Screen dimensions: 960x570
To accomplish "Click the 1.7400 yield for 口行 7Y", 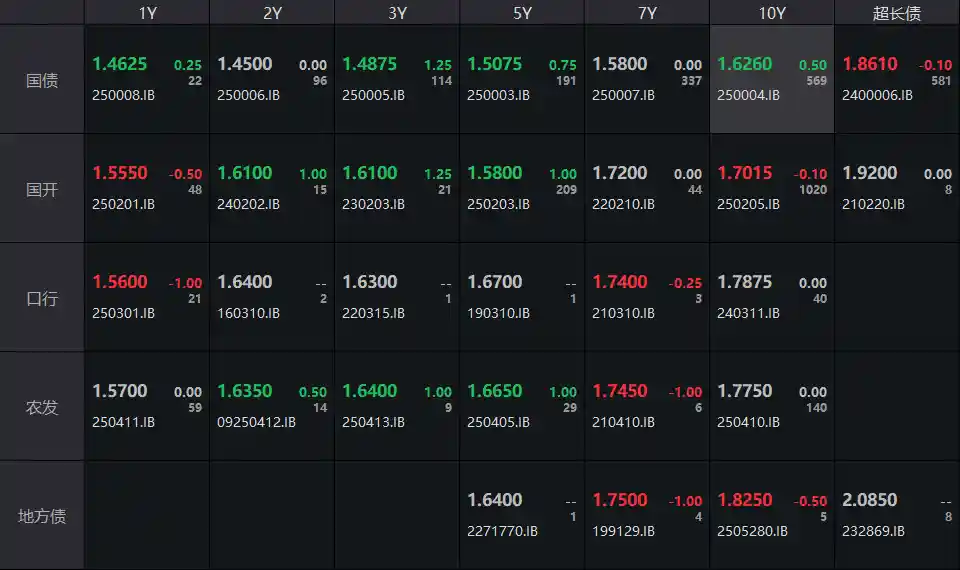I will [x=620, y=282].
